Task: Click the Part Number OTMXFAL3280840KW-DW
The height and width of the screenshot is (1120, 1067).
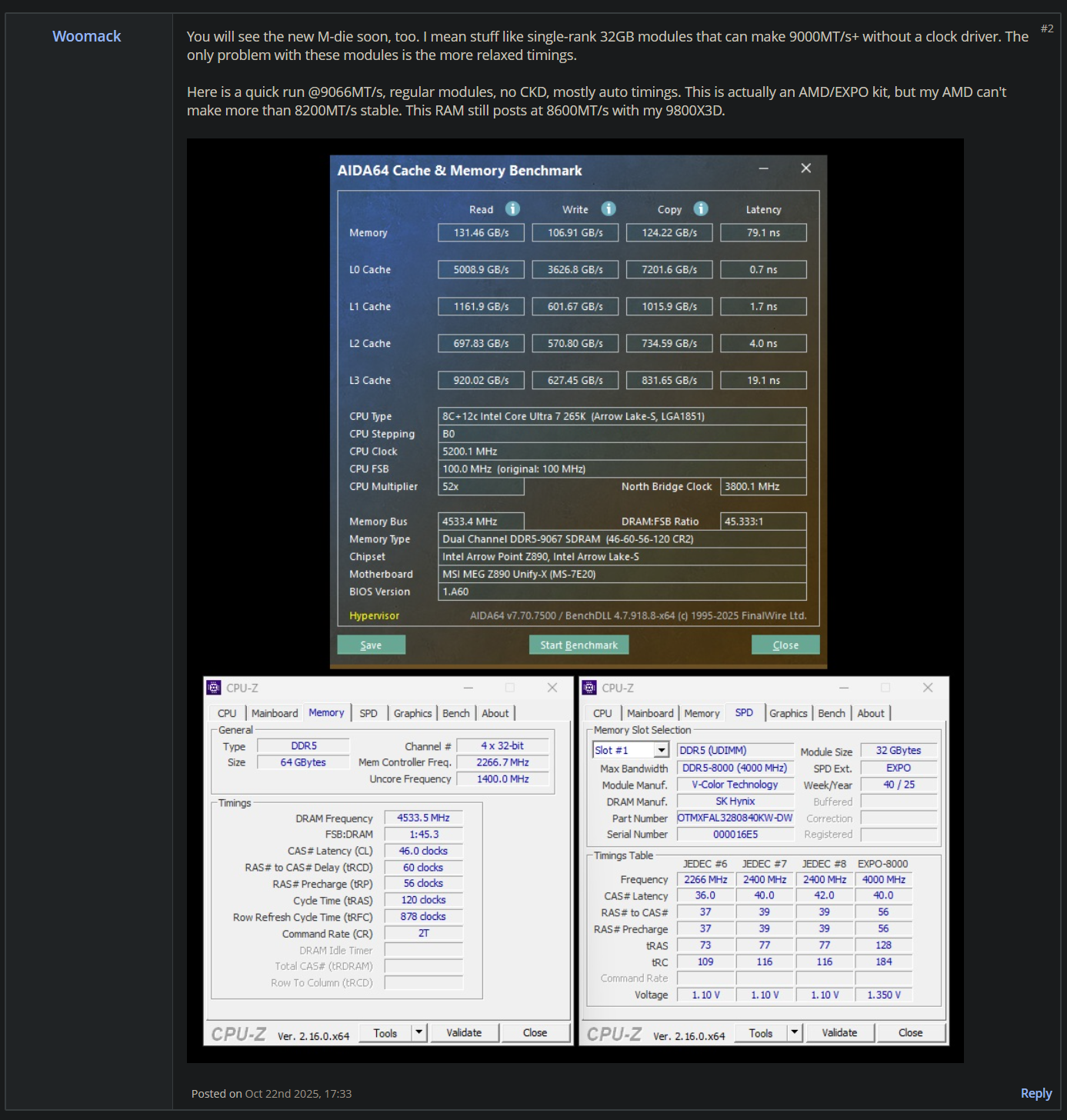Action: 735,818
